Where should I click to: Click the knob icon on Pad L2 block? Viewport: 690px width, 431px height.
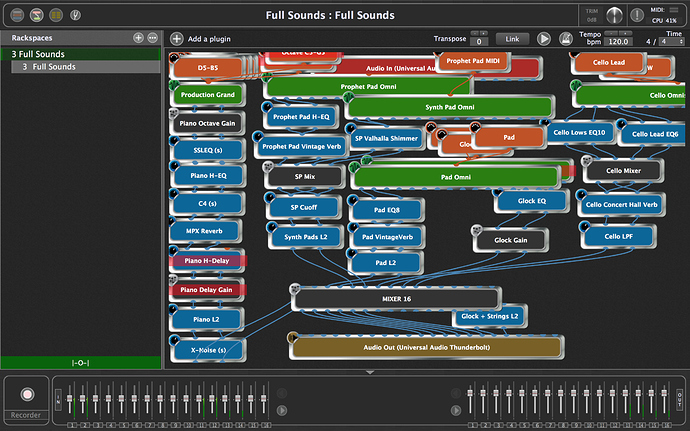tap(351, 253)
